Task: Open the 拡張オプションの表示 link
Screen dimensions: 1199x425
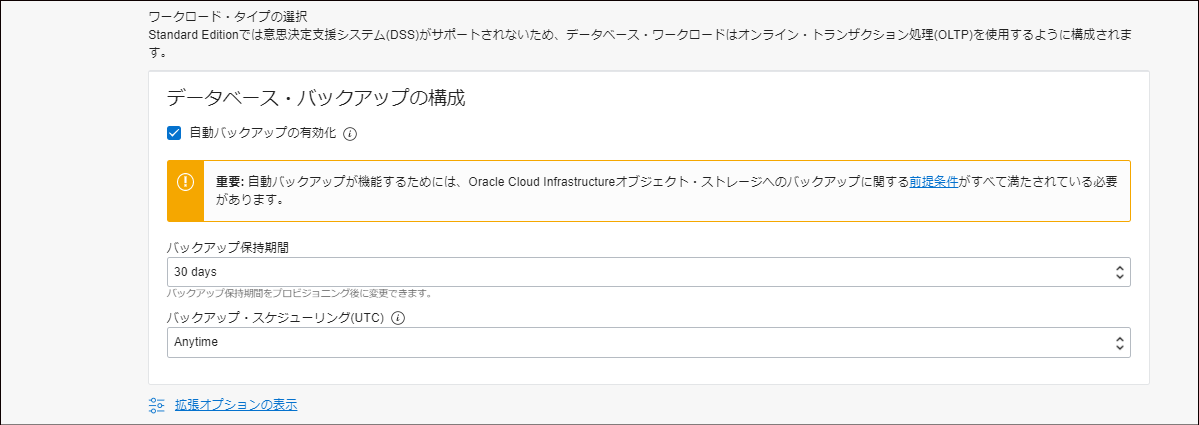Action: tap(236, 405)
